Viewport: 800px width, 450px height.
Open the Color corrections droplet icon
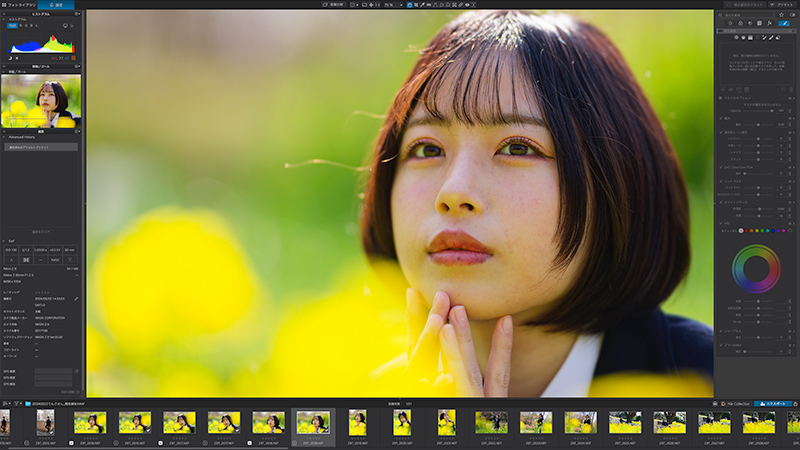[x=740, y=23]
